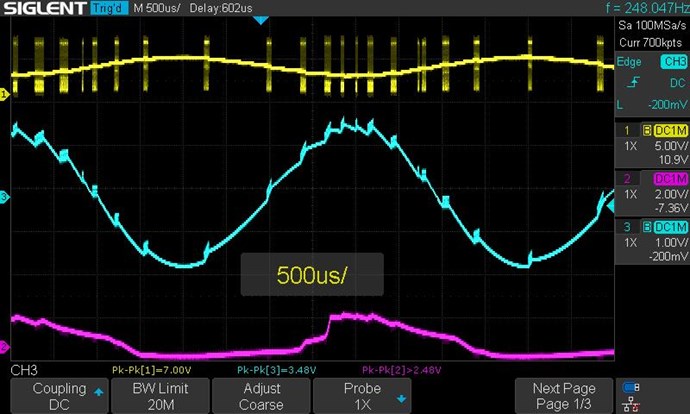Viewport: 690px width, 414px height.
Task: Click channel 1 bandwidth limit B icon
Action: click(x=647, y=131)
